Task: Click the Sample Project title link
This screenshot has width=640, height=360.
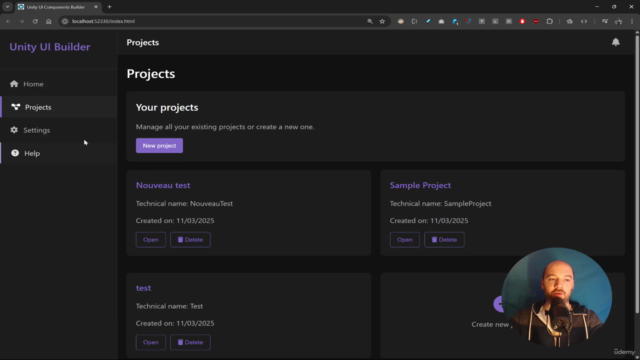Action: (x=420, y=185)
